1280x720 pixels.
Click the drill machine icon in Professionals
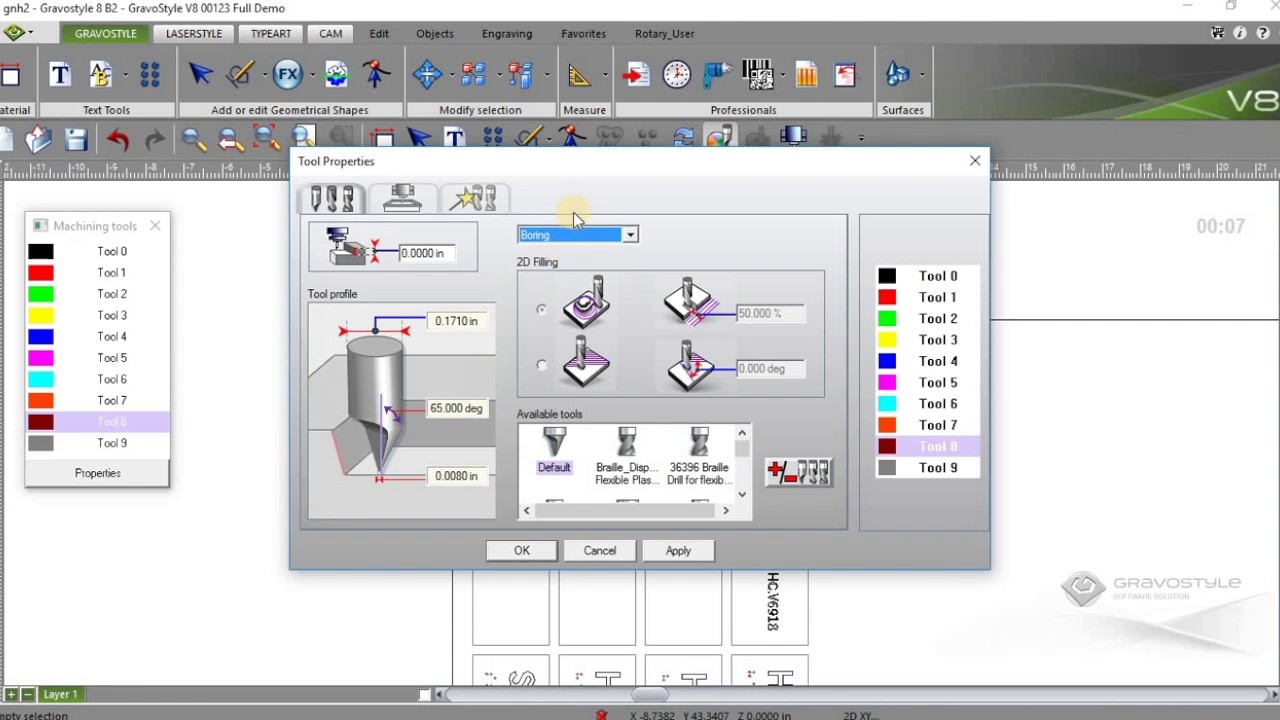[717, 74]
